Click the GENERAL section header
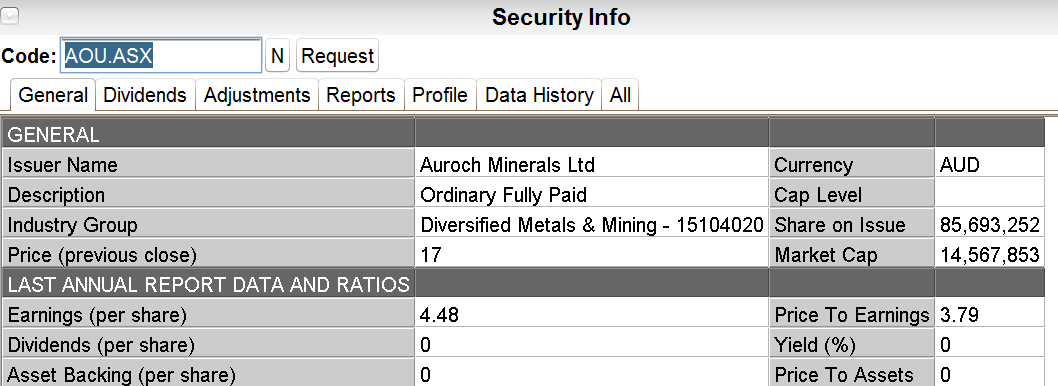This screenshot has width=1058, height=386. (208, 134)
